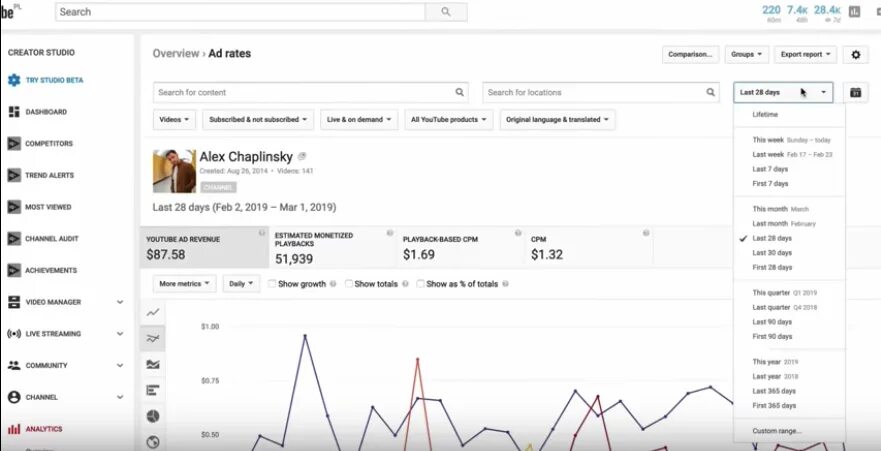881x451 pixels.
Task: Click the Community sidebar icon
Action: tap(14, 365)
